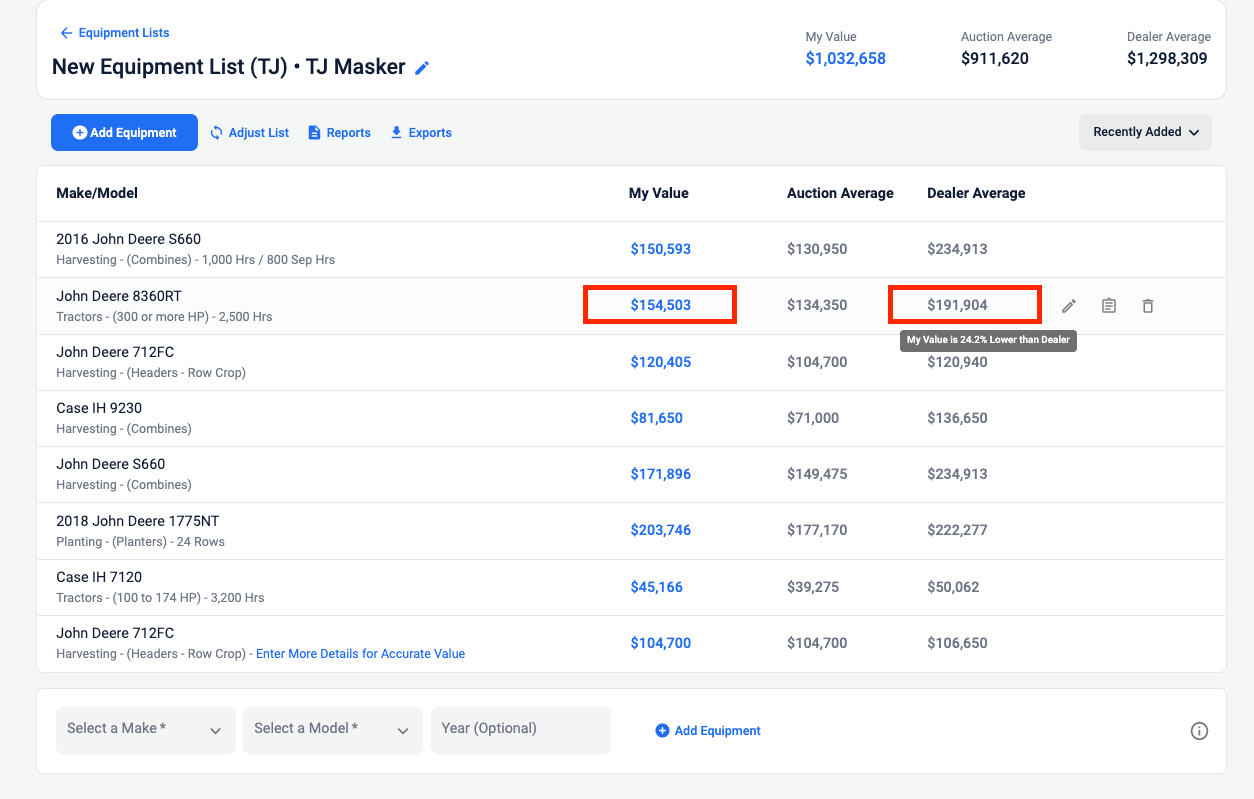
Task: Click My Value $203,746
Action: [660, 530]
